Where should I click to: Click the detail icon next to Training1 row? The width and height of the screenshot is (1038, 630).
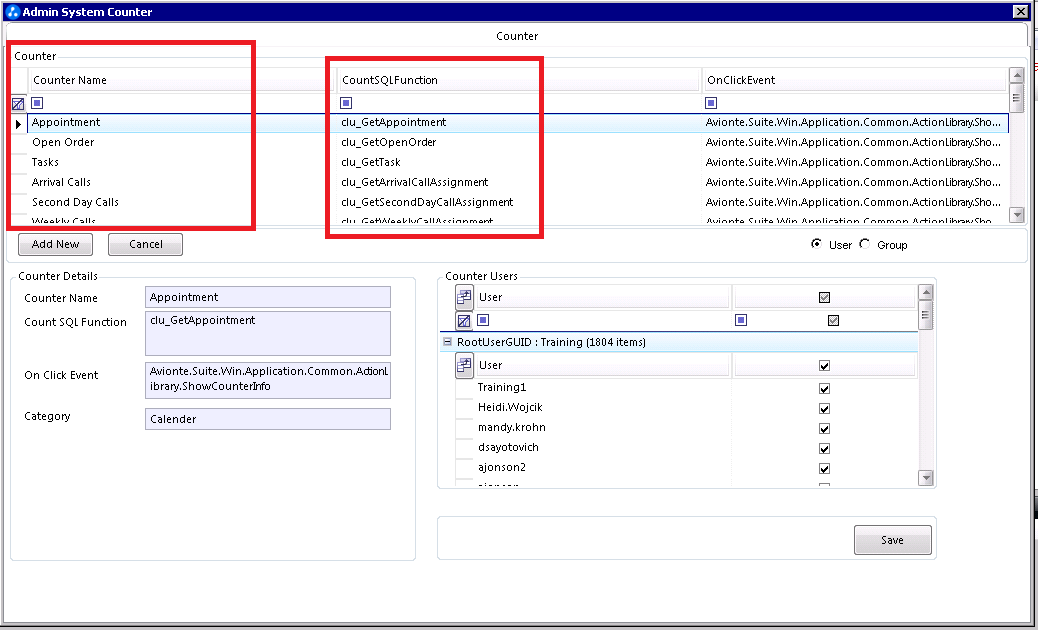[463, 365]
